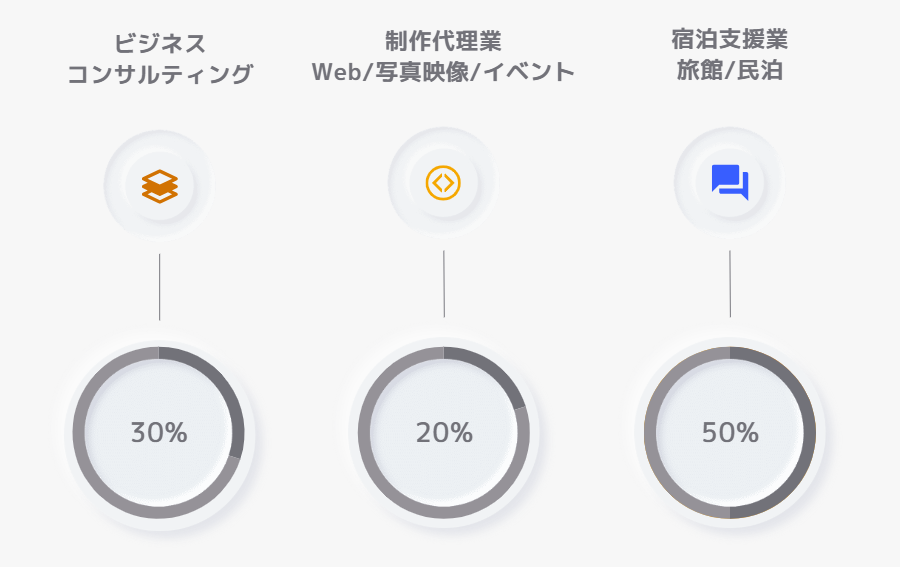Click the Web/写真映像/イベント subtitle
This screenshot has width=900, height=567.
[x=443, y=72]
